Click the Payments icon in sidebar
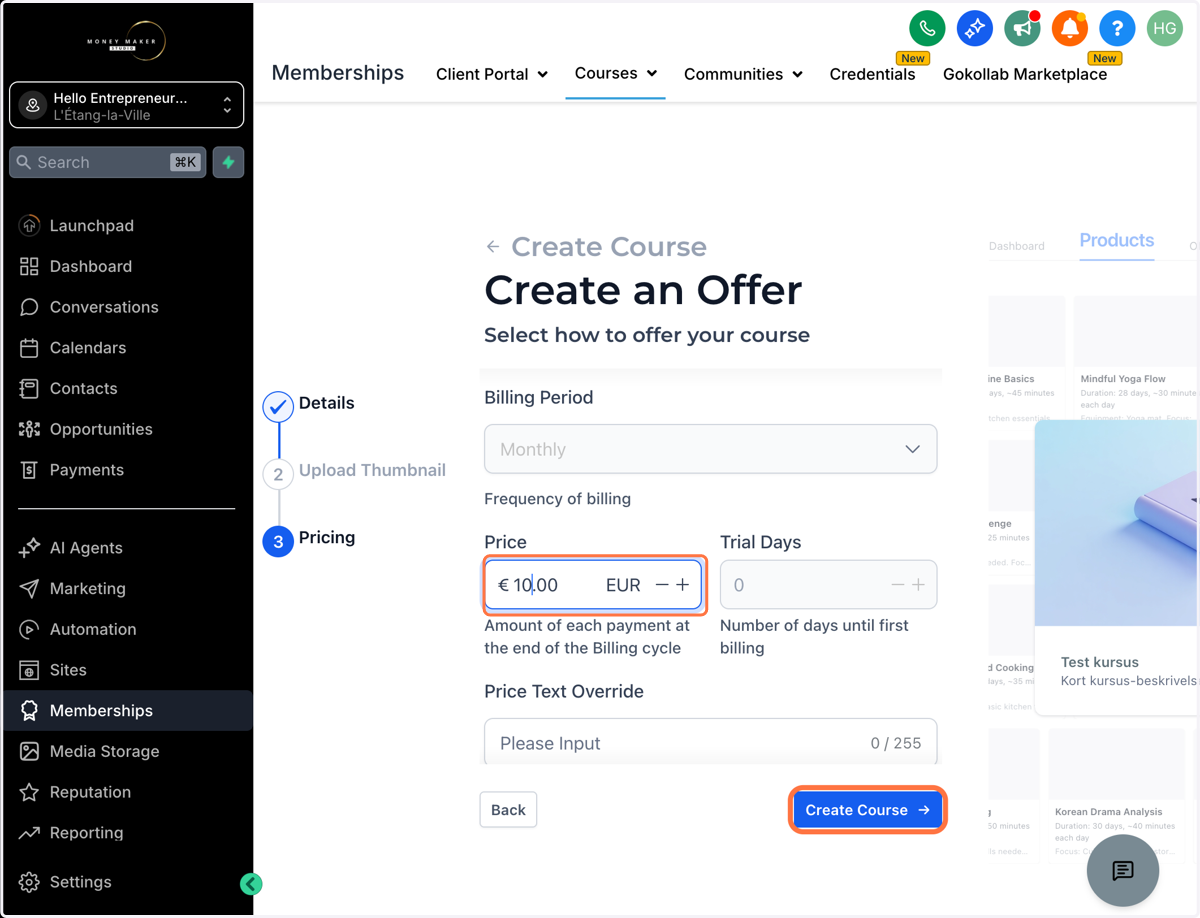Screen dimensions: 1200x918 point(29,470)
